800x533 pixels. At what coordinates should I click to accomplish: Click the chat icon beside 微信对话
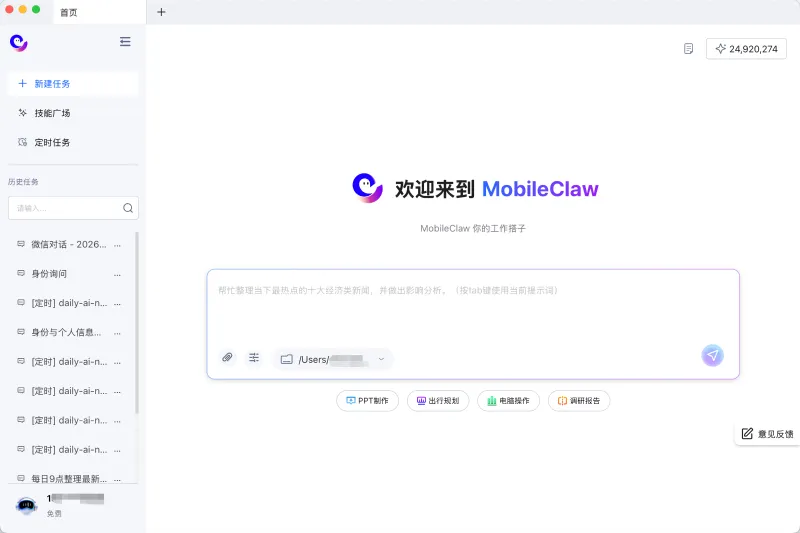[21, 244]
